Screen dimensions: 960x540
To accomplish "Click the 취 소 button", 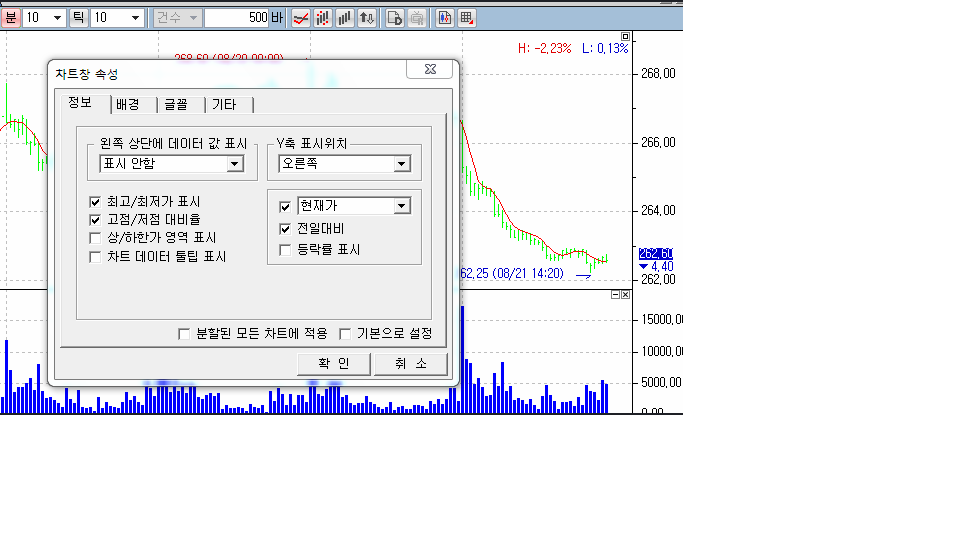I will [x=411, y=364].
